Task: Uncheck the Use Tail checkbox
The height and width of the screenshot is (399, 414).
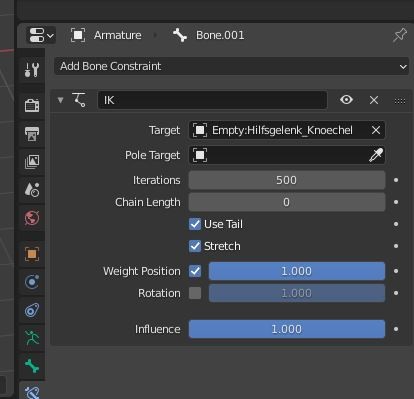Action: (195, 224)
